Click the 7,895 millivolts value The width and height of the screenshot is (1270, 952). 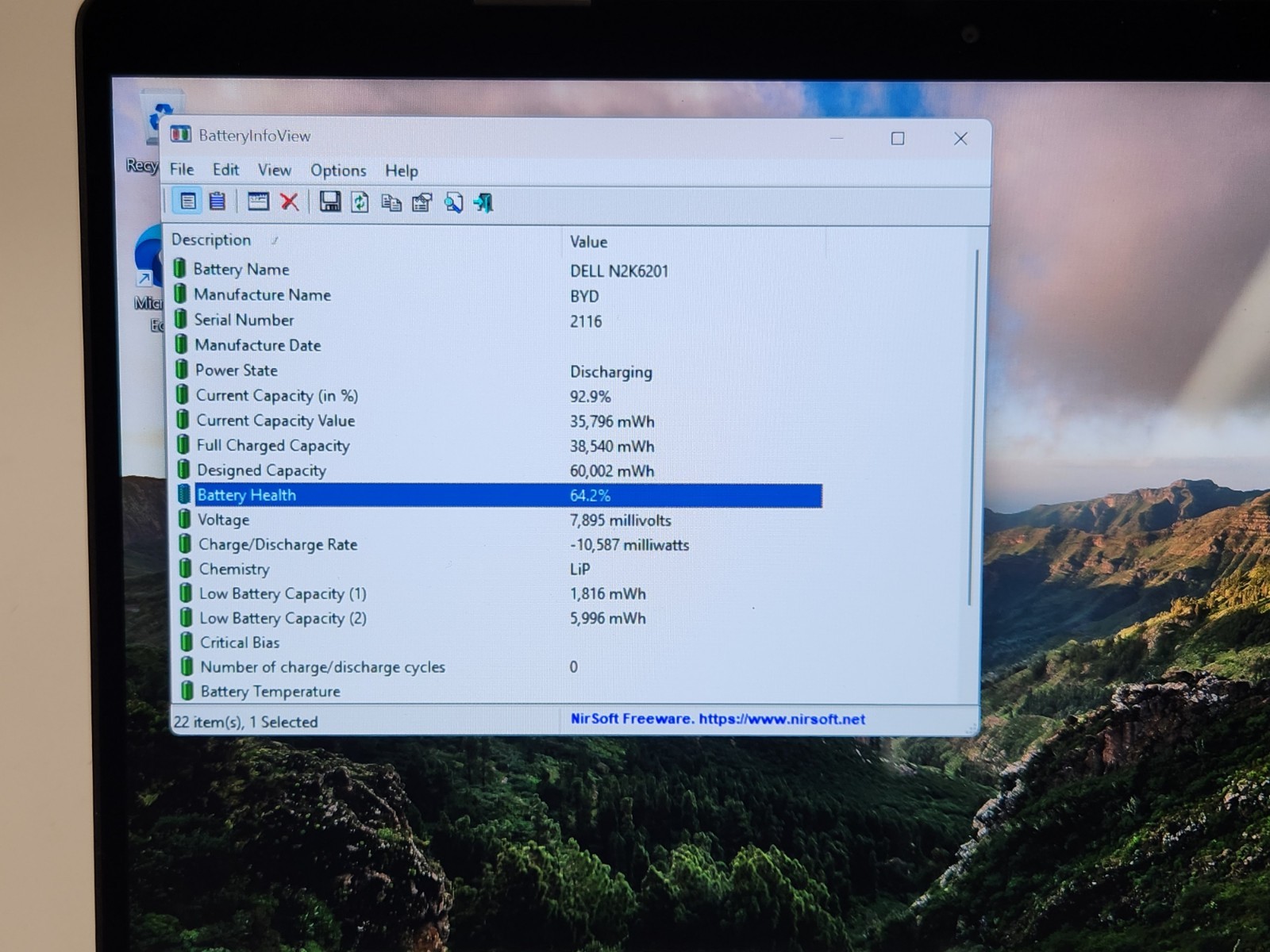(x=621, y=520)
